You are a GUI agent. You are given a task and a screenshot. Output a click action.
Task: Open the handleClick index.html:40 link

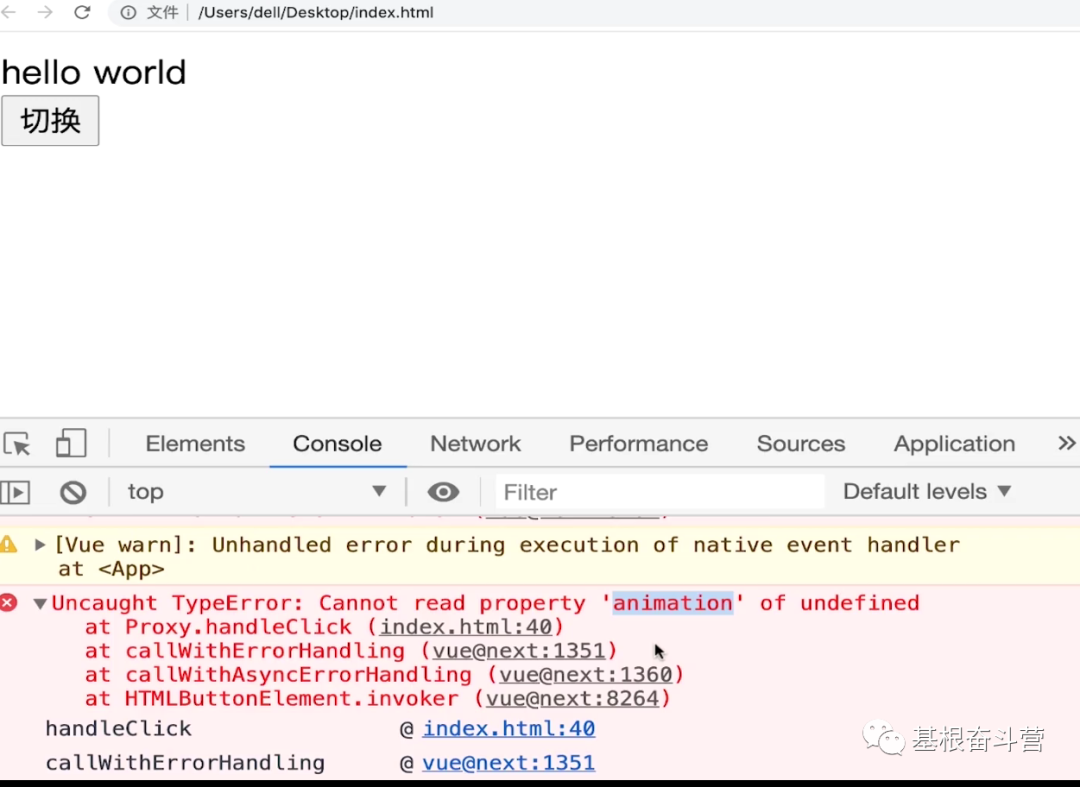(508, 729)
